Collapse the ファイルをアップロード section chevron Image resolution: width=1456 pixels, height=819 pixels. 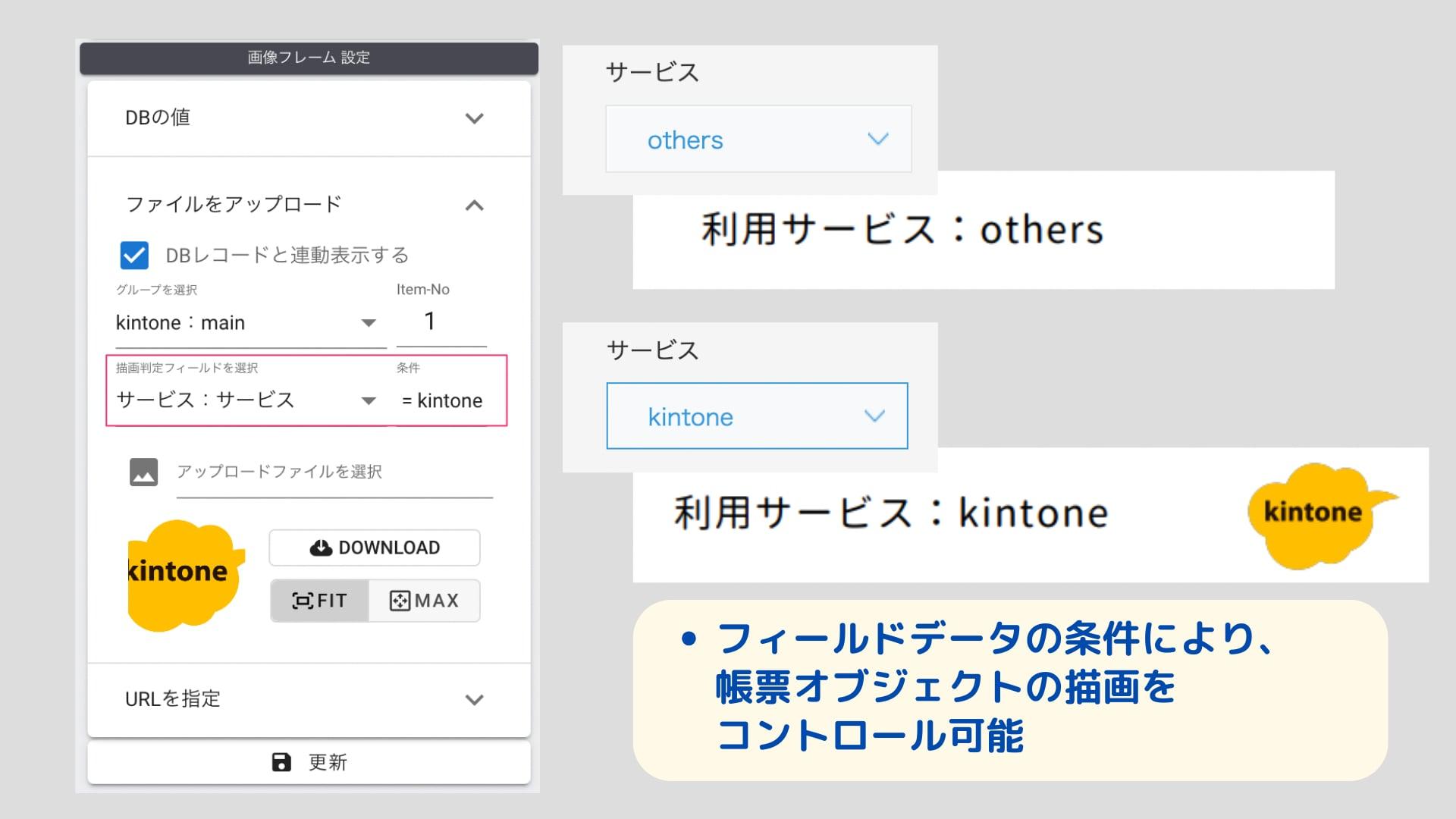pyautogui.click(x=474, y=205)
